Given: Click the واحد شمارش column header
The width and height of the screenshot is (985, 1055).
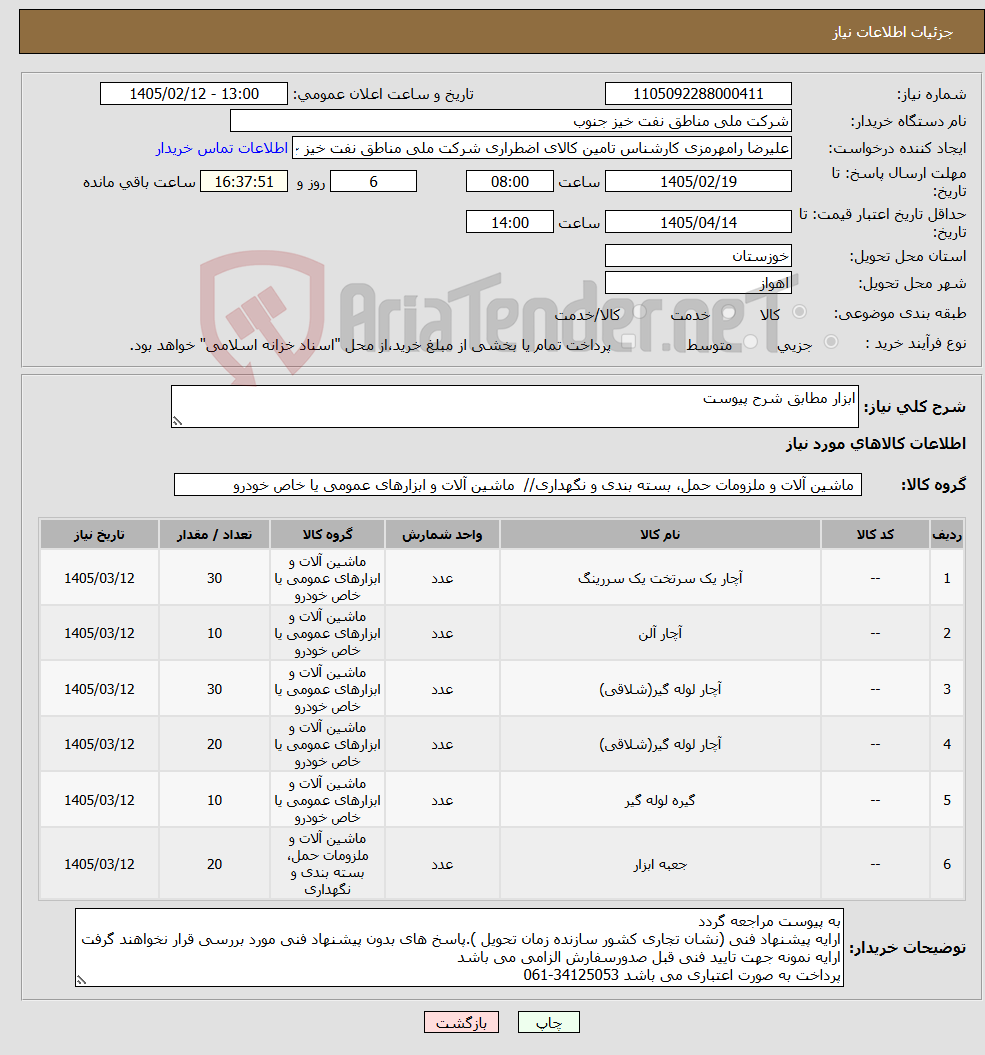Looking at the screenshot, I should coord(442,534).
